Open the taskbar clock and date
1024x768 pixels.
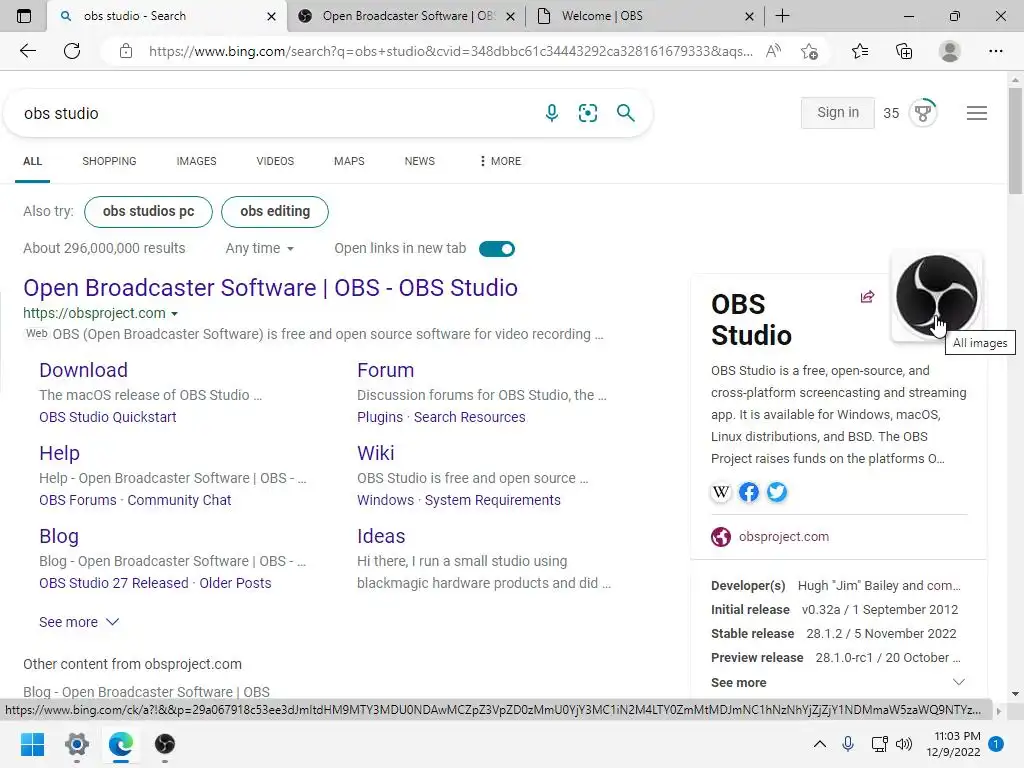[953, 744]
